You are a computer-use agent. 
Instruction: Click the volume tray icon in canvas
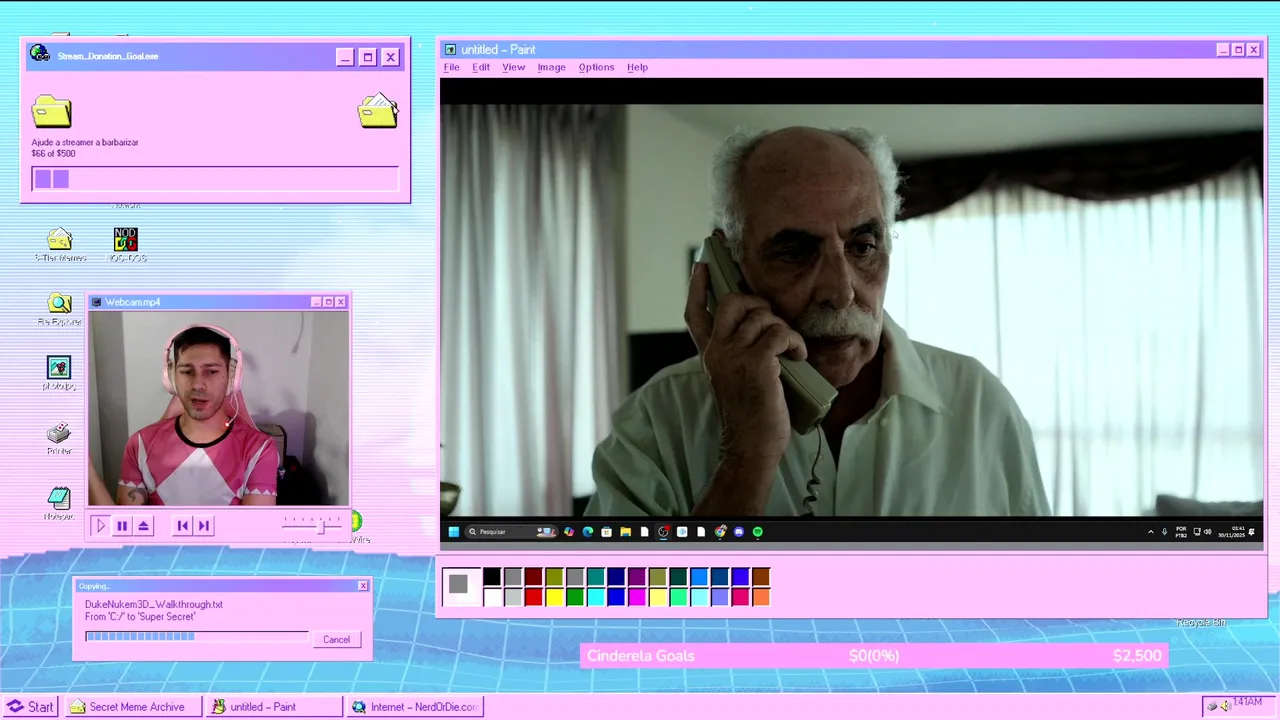click(x=1207, y=532)
